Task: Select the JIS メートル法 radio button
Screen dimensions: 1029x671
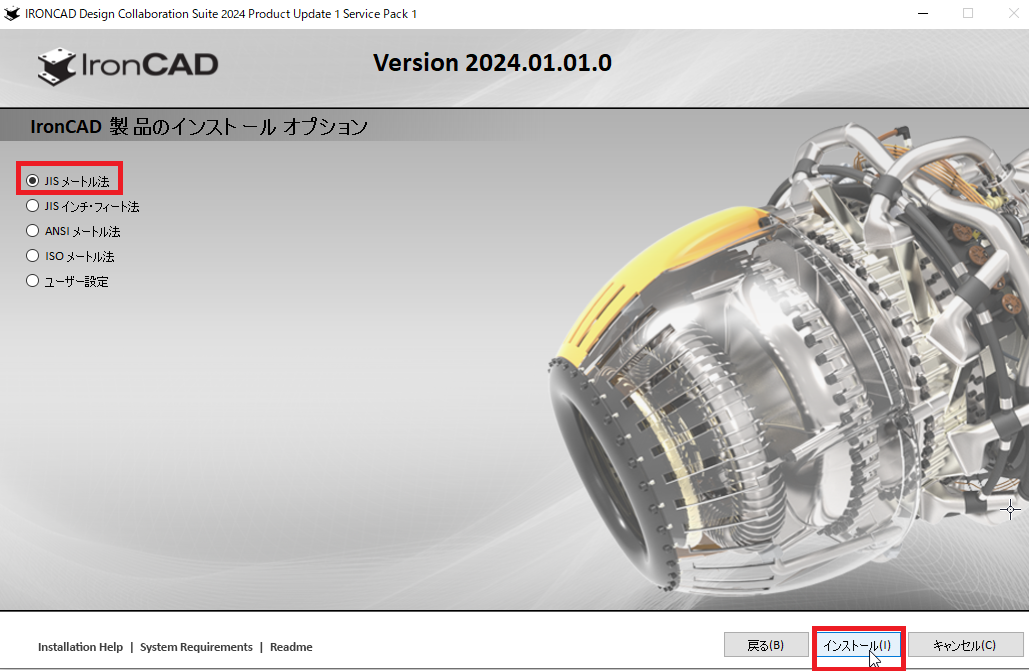Action: click(x=32, y=180)
